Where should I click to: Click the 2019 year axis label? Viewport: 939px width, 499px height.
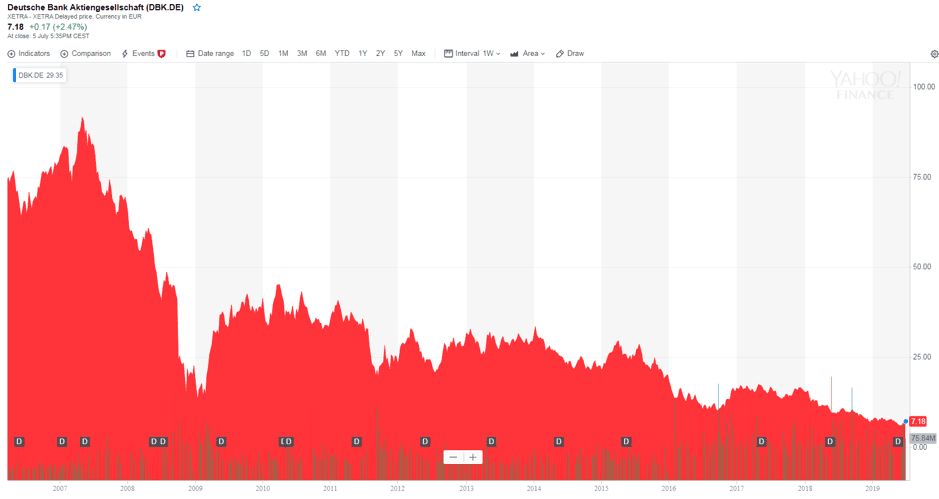pos(873,488)
